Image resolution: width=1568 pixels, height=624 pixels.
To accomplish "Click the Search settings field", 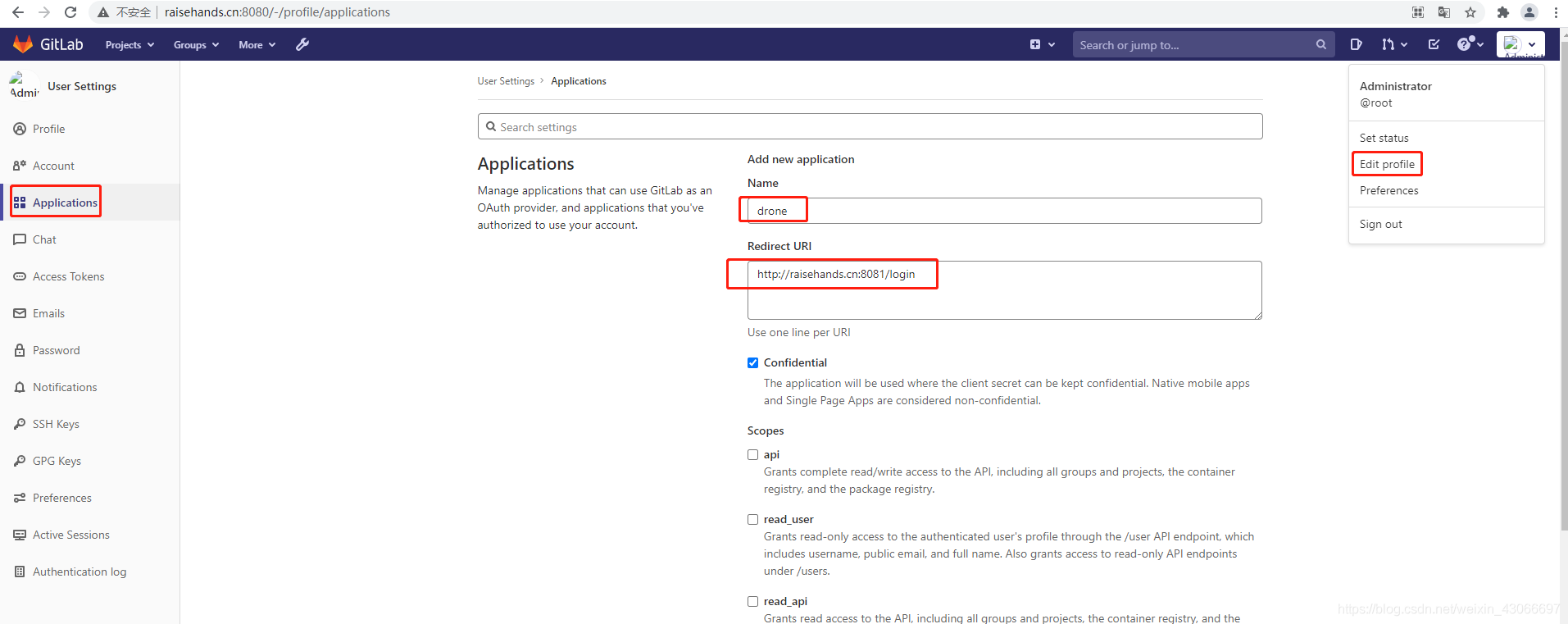I will 870,127.
